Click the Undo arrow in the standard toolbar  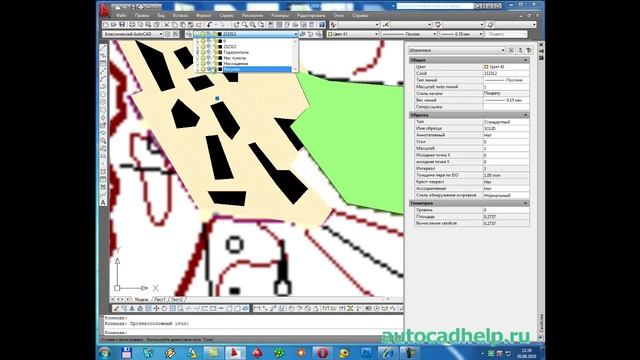[x=209, y=25]
